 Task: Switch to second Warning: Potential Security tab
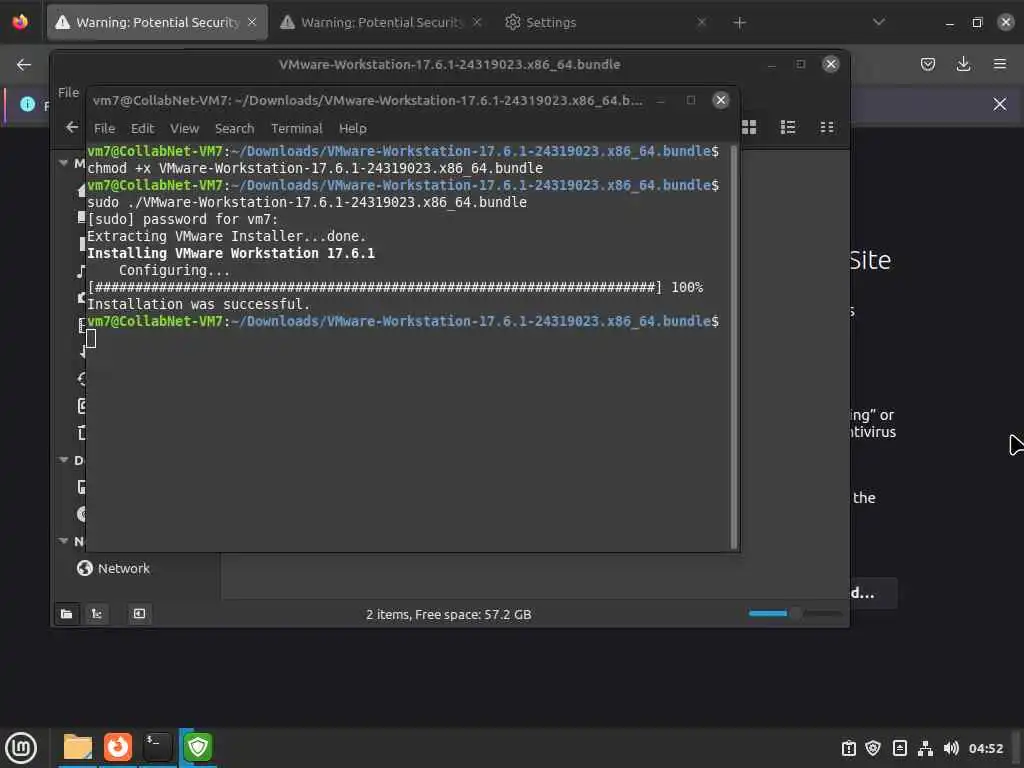tap(381, 22)
